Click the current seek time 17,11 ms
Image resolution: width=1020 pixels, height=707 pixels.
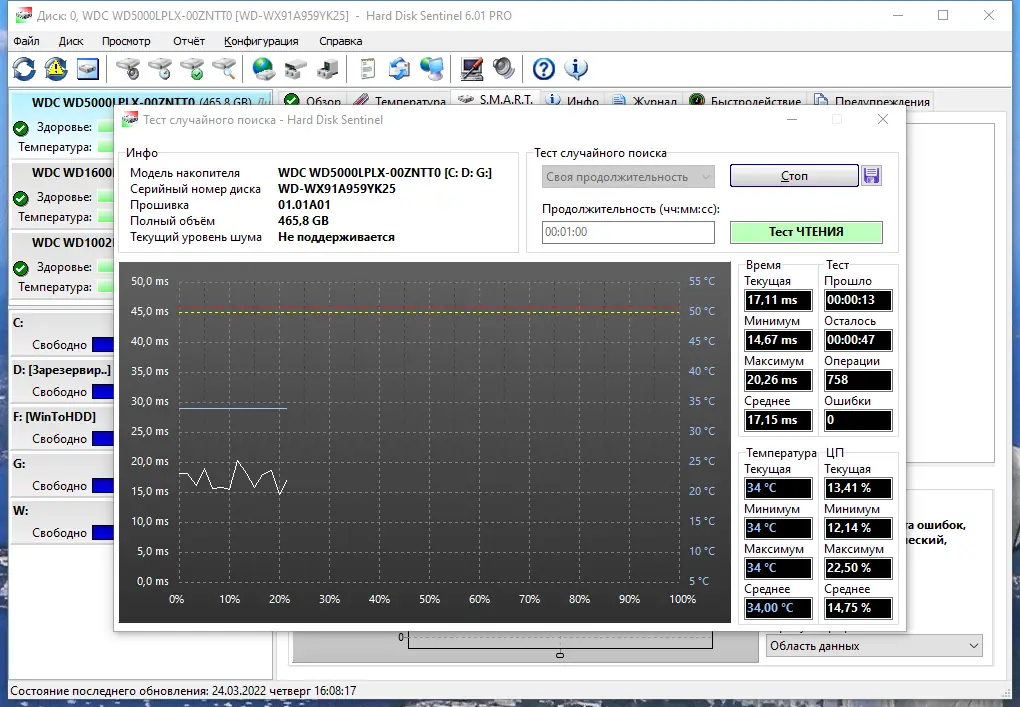(x=778, y=300)
